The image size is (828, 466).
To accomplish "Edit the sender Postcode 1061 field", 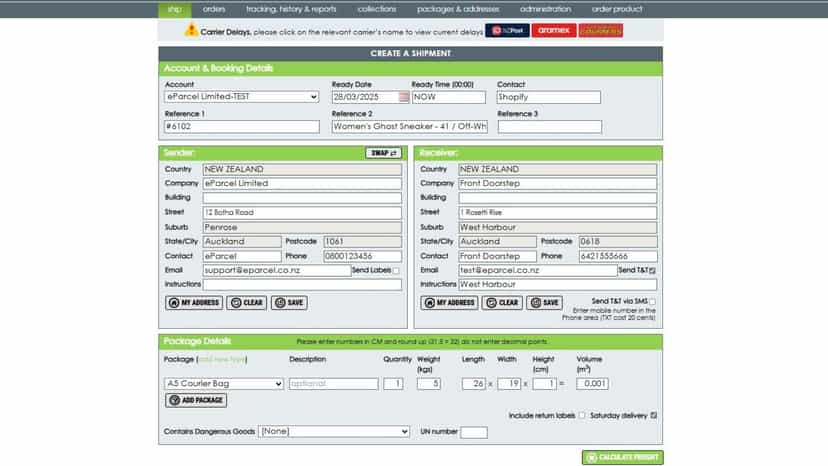I will pyautogui.click(x=362, y=241).
